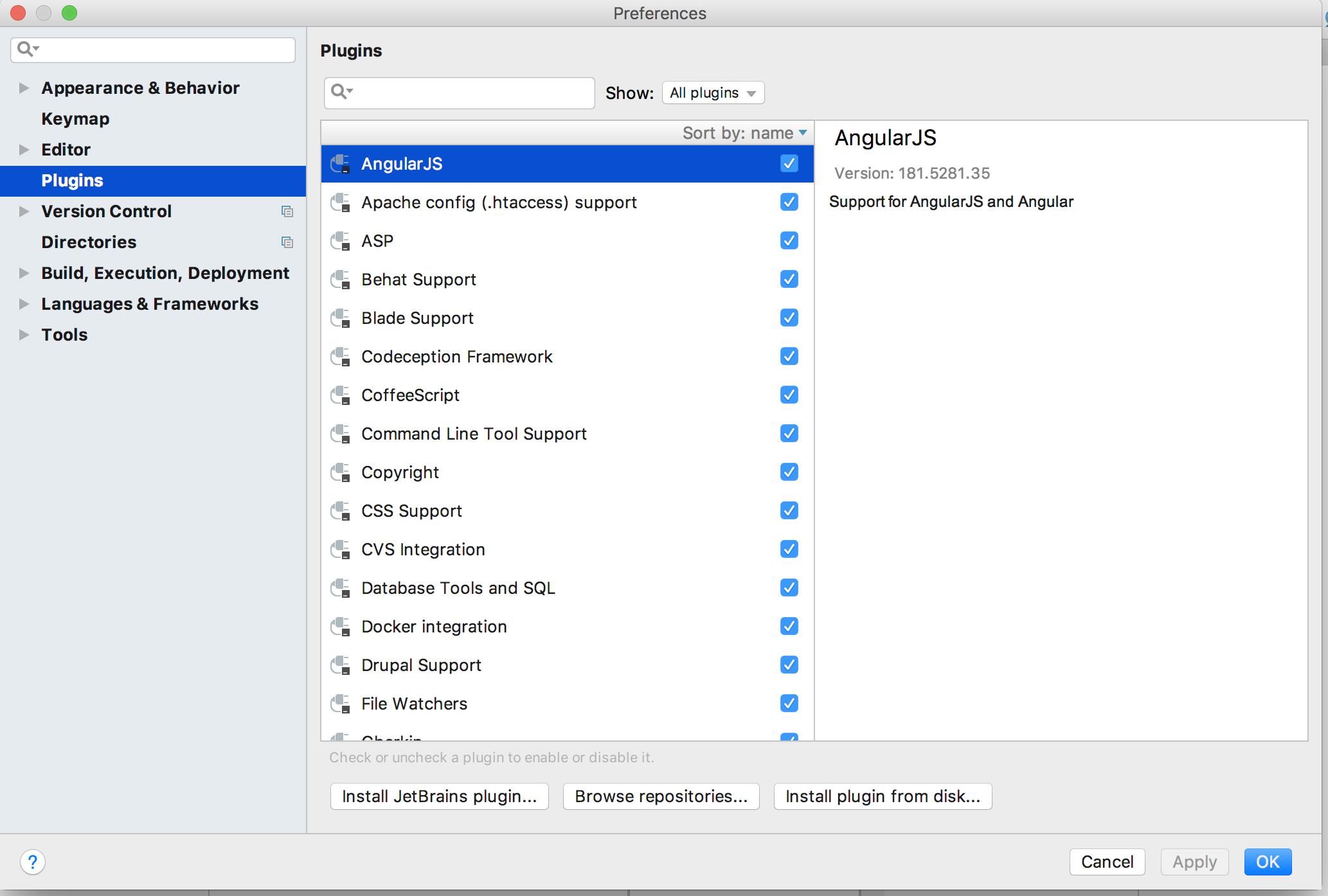Uncheck the Codeception Framework plugin
The height and width of the screenshot is (896, 1328).
point(789,357)
